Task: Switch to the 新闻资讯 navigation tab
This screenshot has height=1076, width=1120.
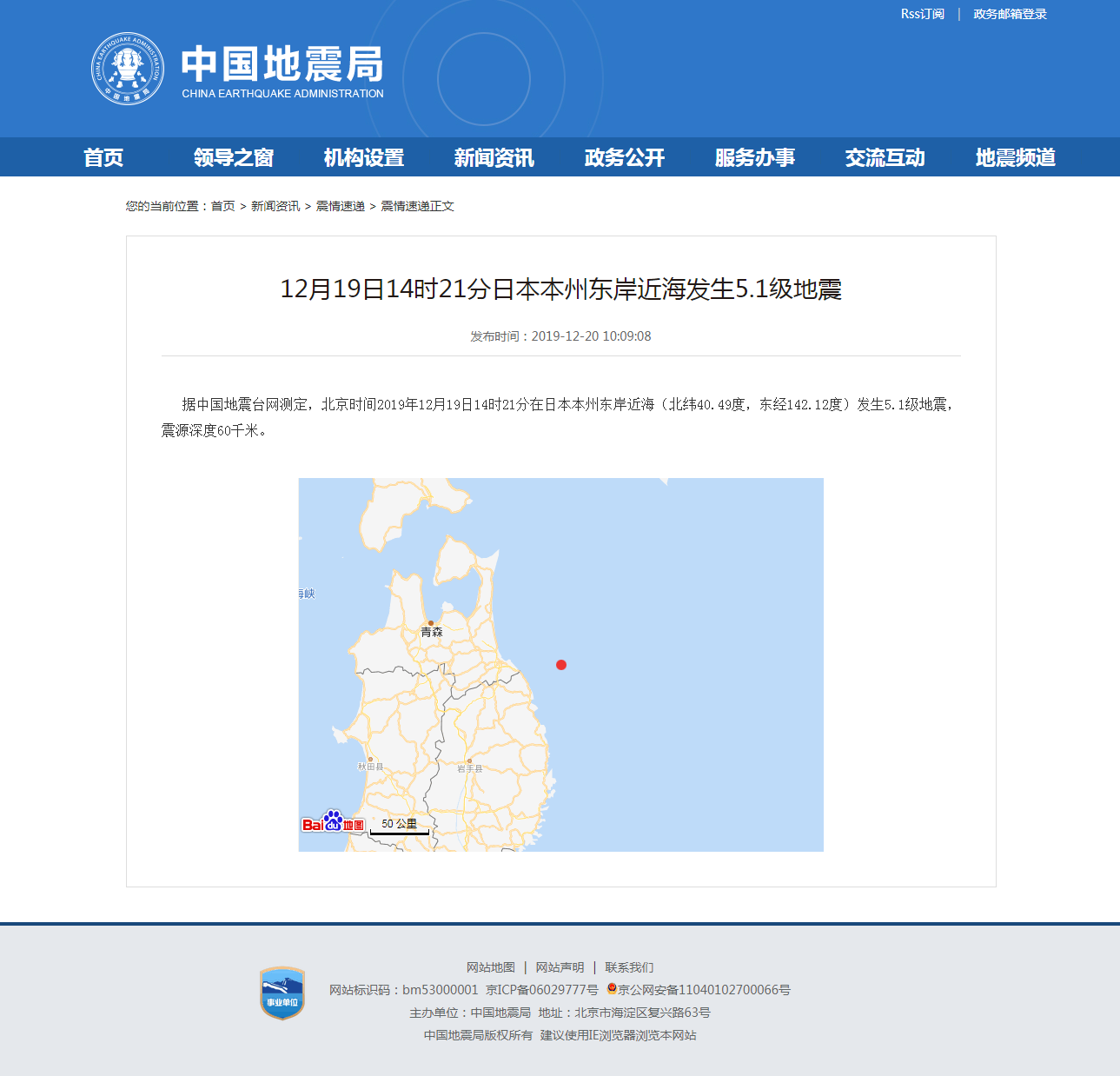Action: [493, 157]
